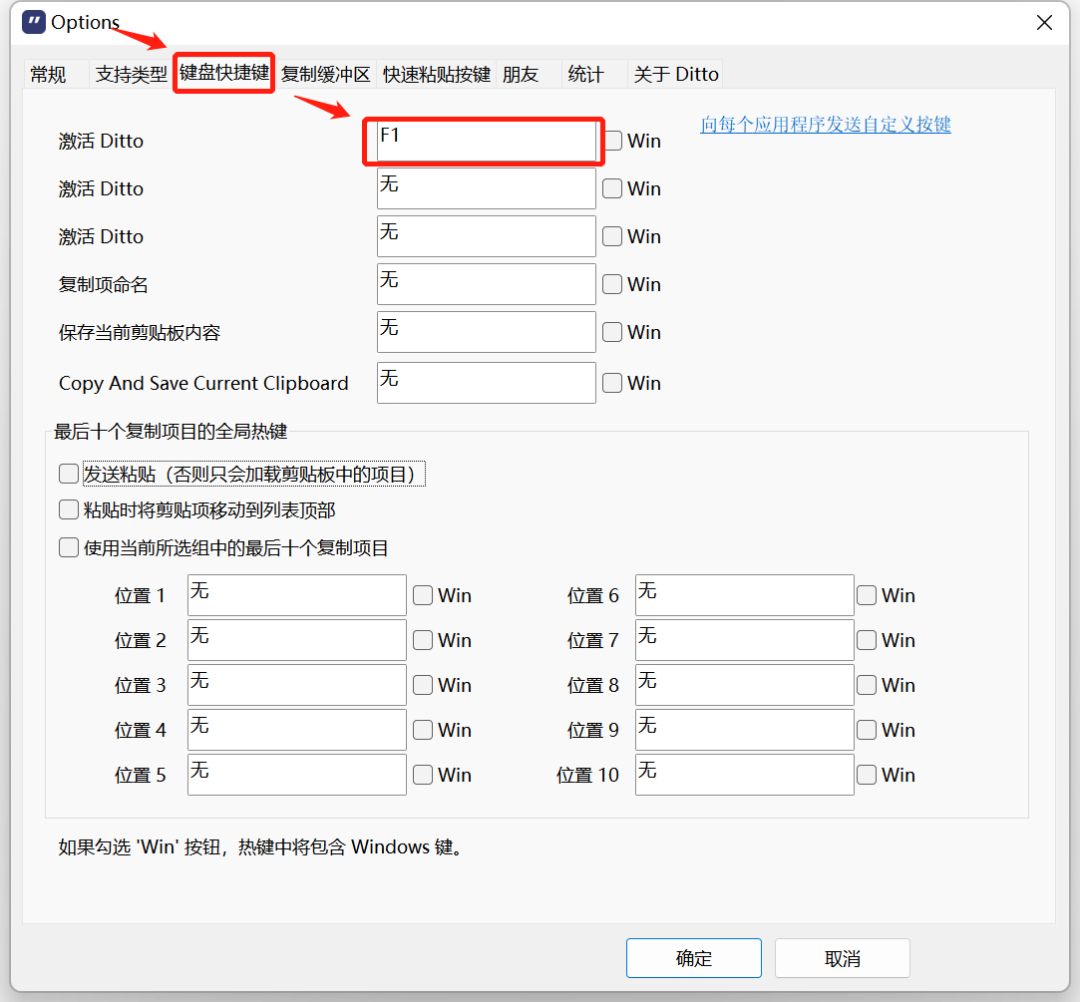Image resolution: width=1080 pixels, height=1002 pixels.
Task: Enable 发送粘贴 checkbox
Action: pos(69,474)
